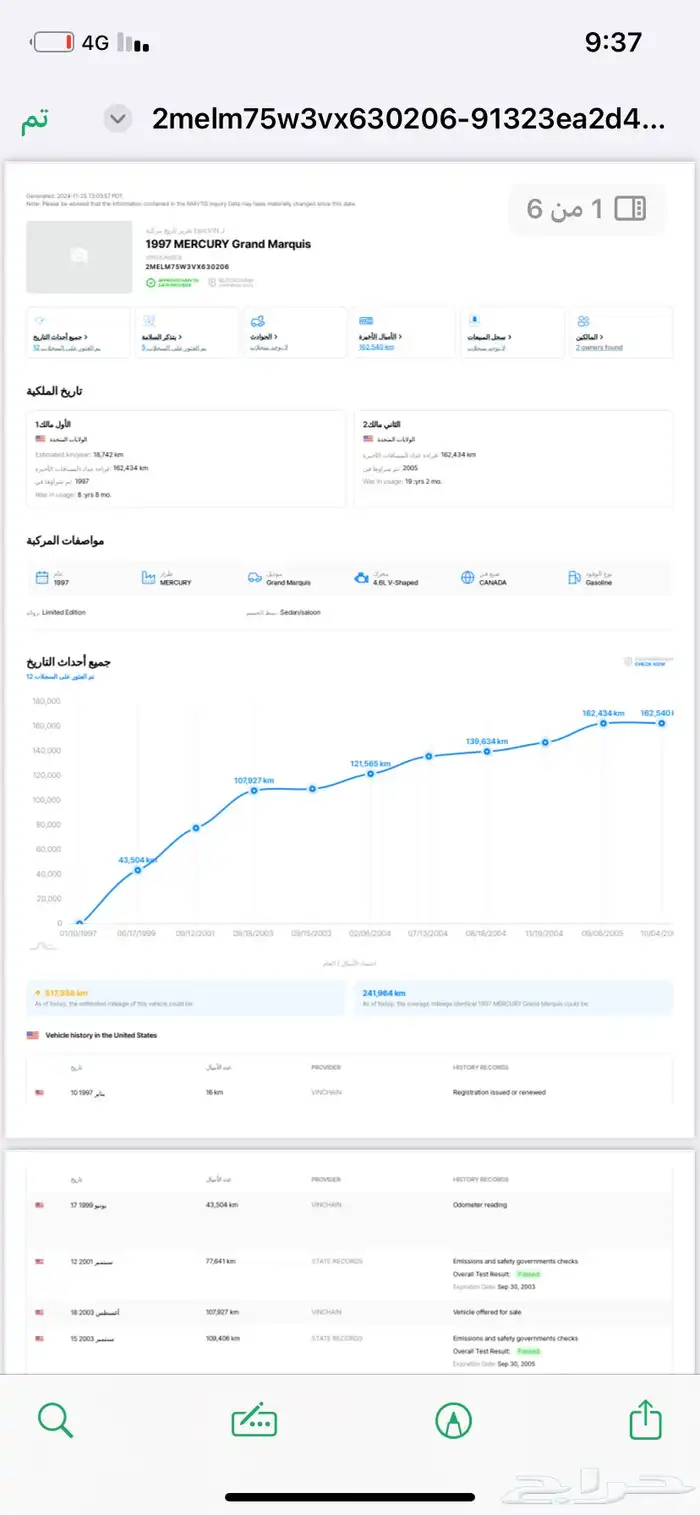The width and height of the screenshot is (700, 1515).
Task: Tap the make factory icon beside MERCURY
Action: 149,577
